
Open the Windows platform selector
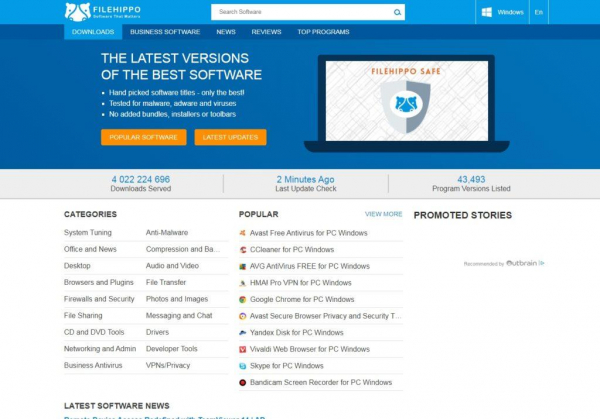coord(502,12)
